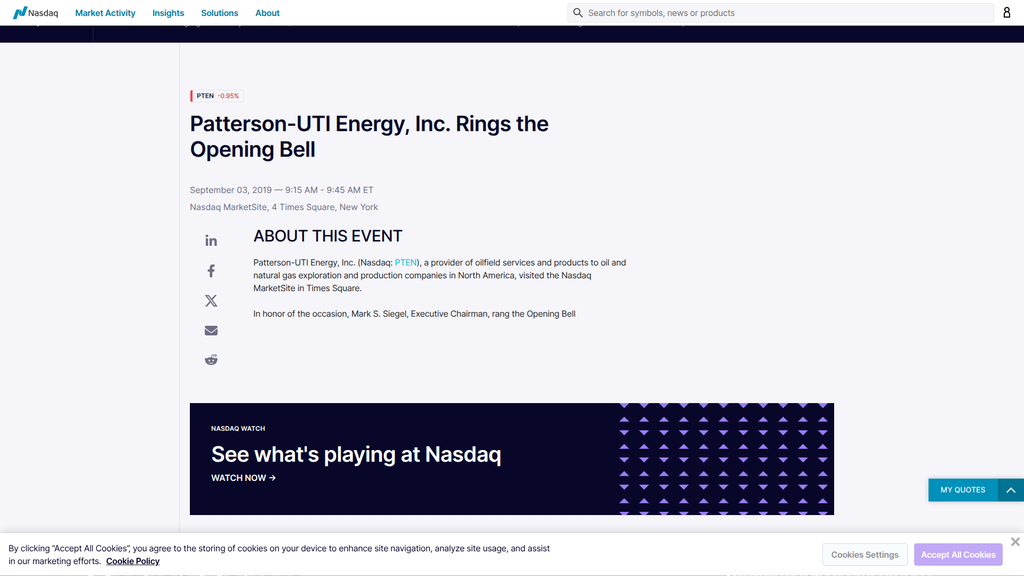This screenshot has height=576, width=1024.
Task: Open the user account icon
Action: pyautogui.click(x=1006, y=12)
